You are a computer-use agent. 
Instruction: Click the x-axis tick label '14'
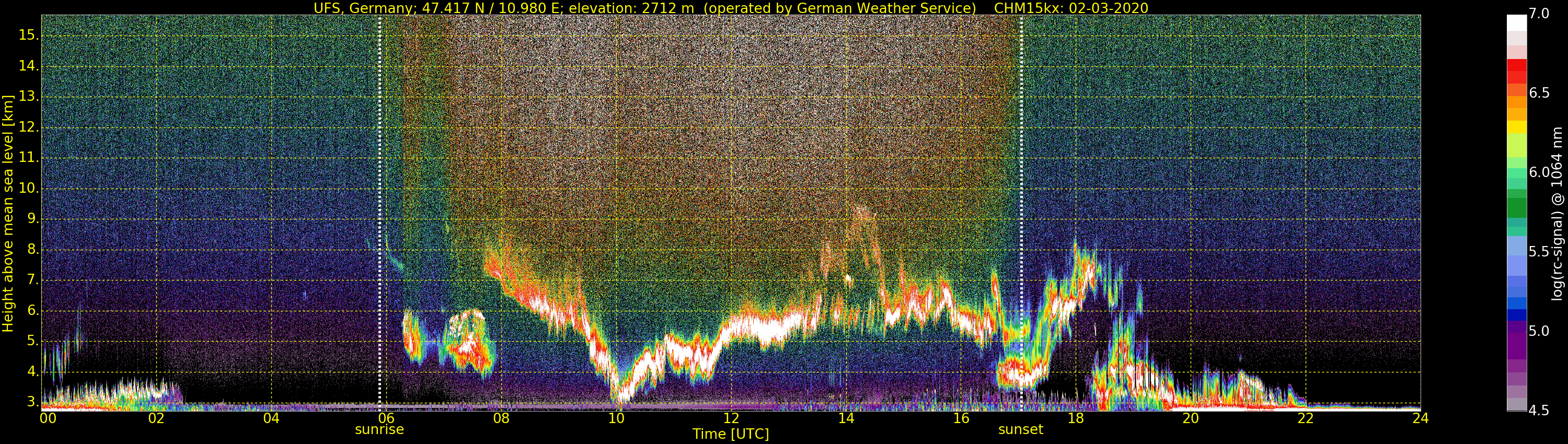tap(846, 418)
